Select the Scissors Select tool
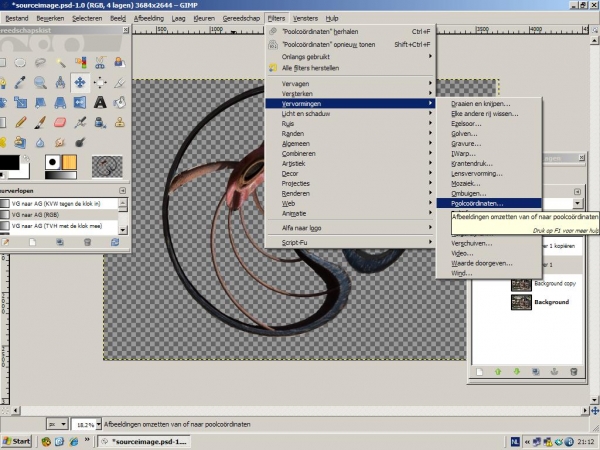Viewport: 600px width, 450px height. pos(100,62)
